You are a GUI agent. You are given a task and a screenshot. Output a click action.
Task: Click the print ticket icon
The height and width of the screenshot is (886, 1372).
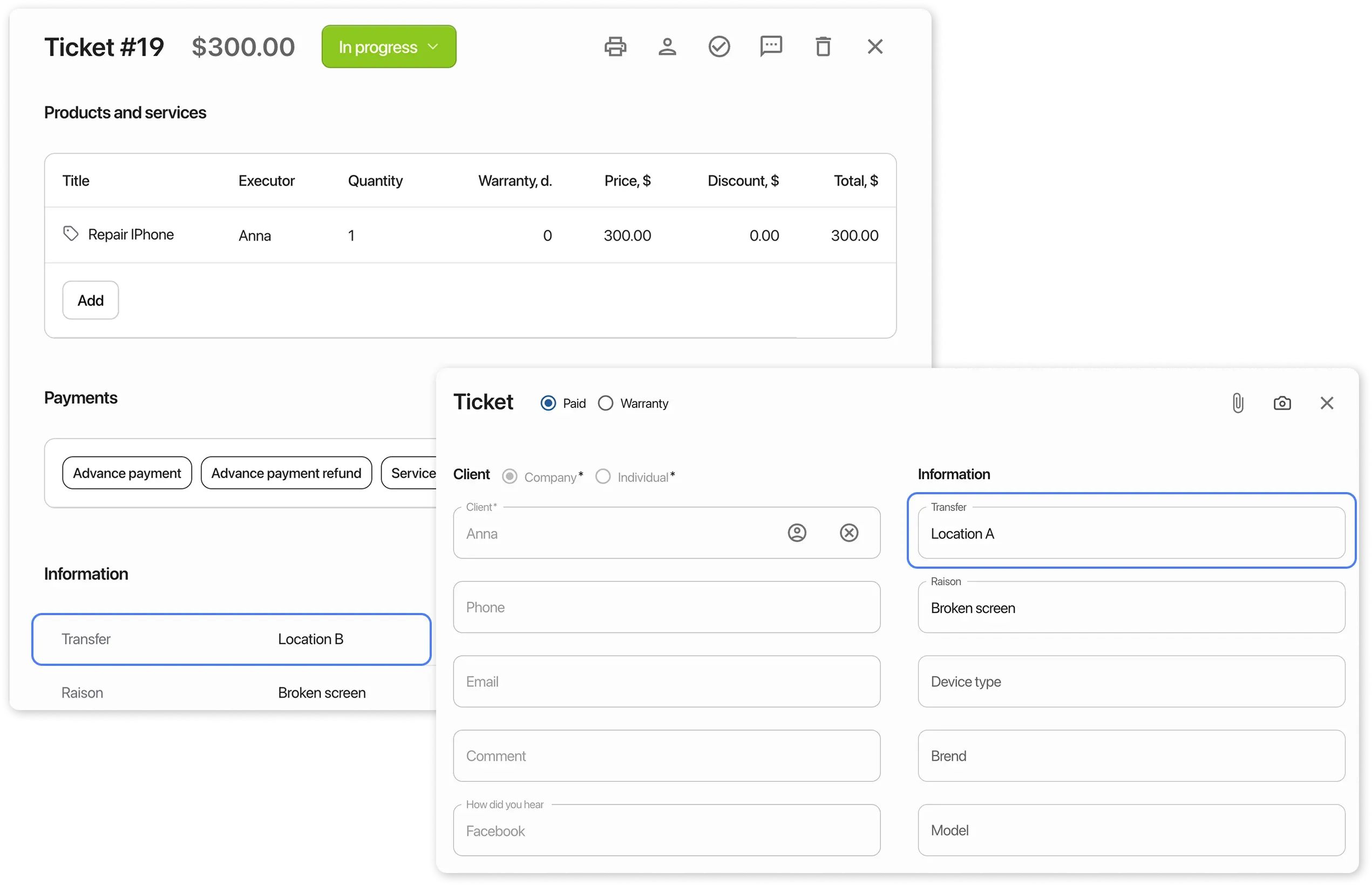(615, 46)
